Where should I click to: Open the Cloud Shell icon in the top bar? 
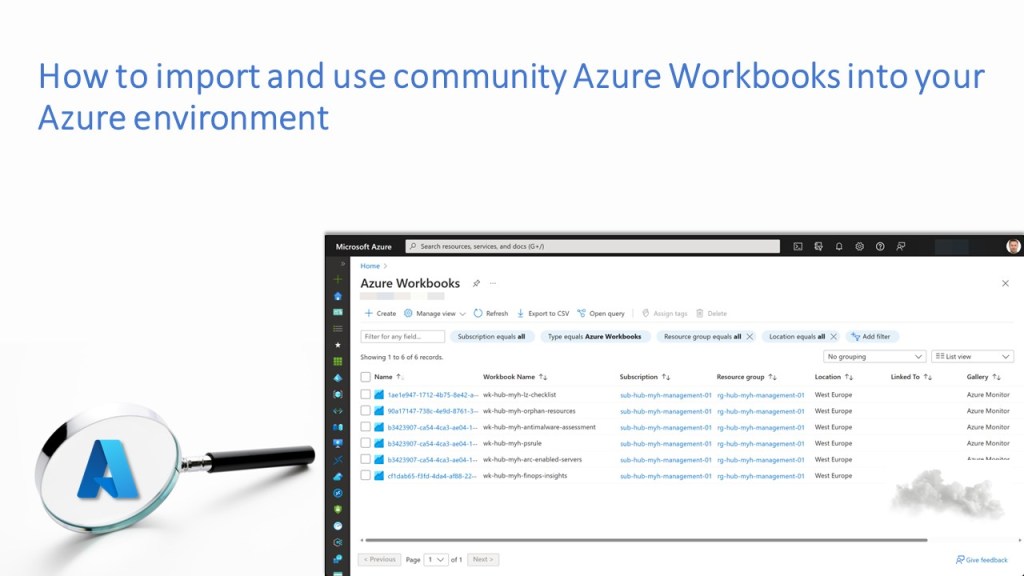pos(798,246)
